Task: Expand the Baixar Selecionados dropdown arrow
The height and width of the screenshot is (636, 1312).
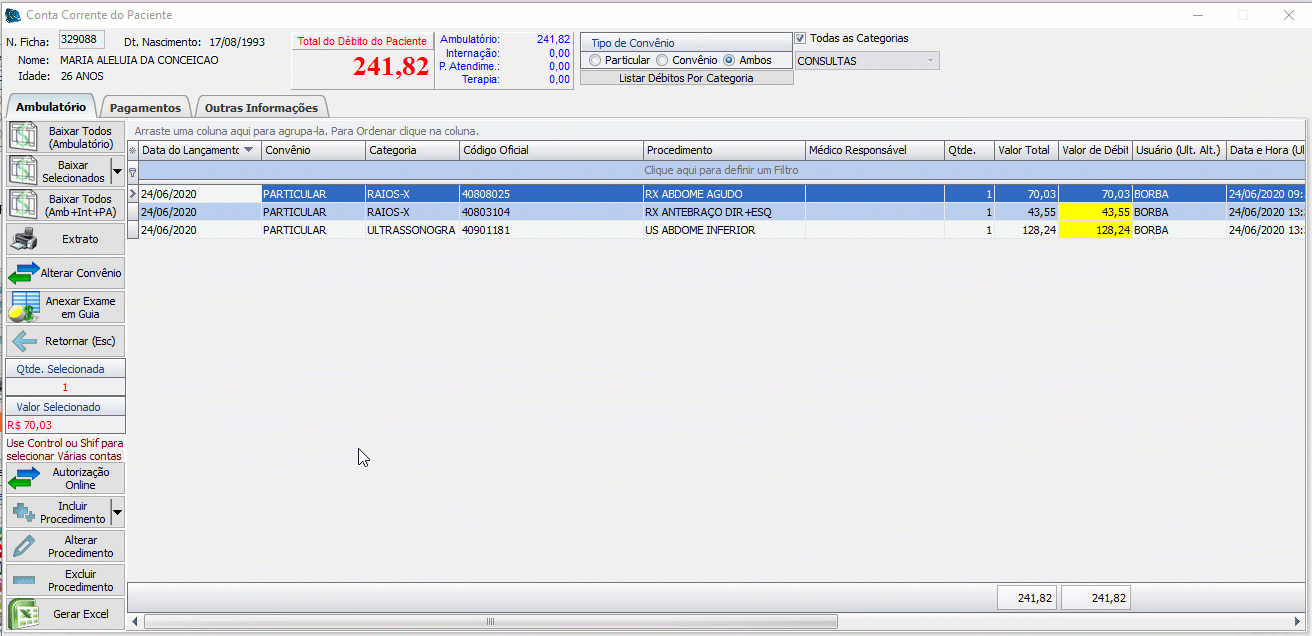Action: point(117,171)
